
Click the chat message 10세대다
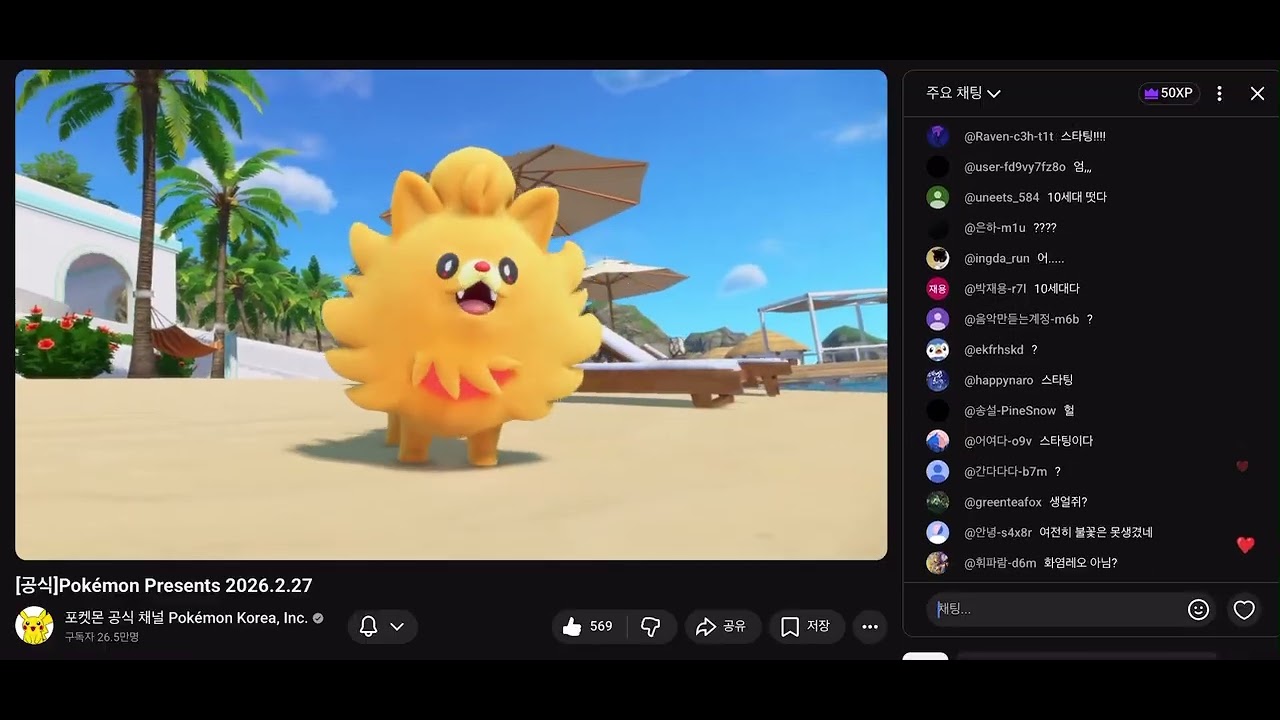(1057, 289)
